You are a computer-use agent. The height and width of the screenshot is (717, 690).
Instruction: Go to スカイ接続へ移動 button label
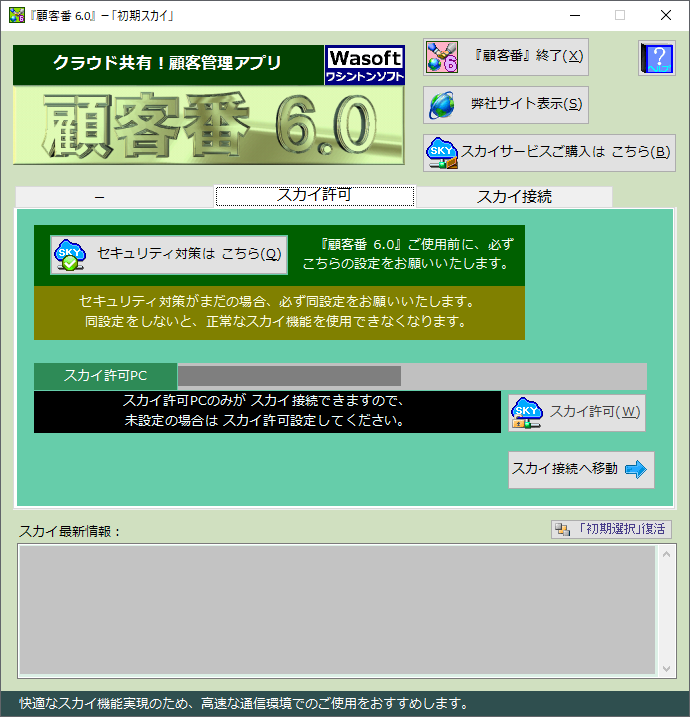[x=565, y=468]
